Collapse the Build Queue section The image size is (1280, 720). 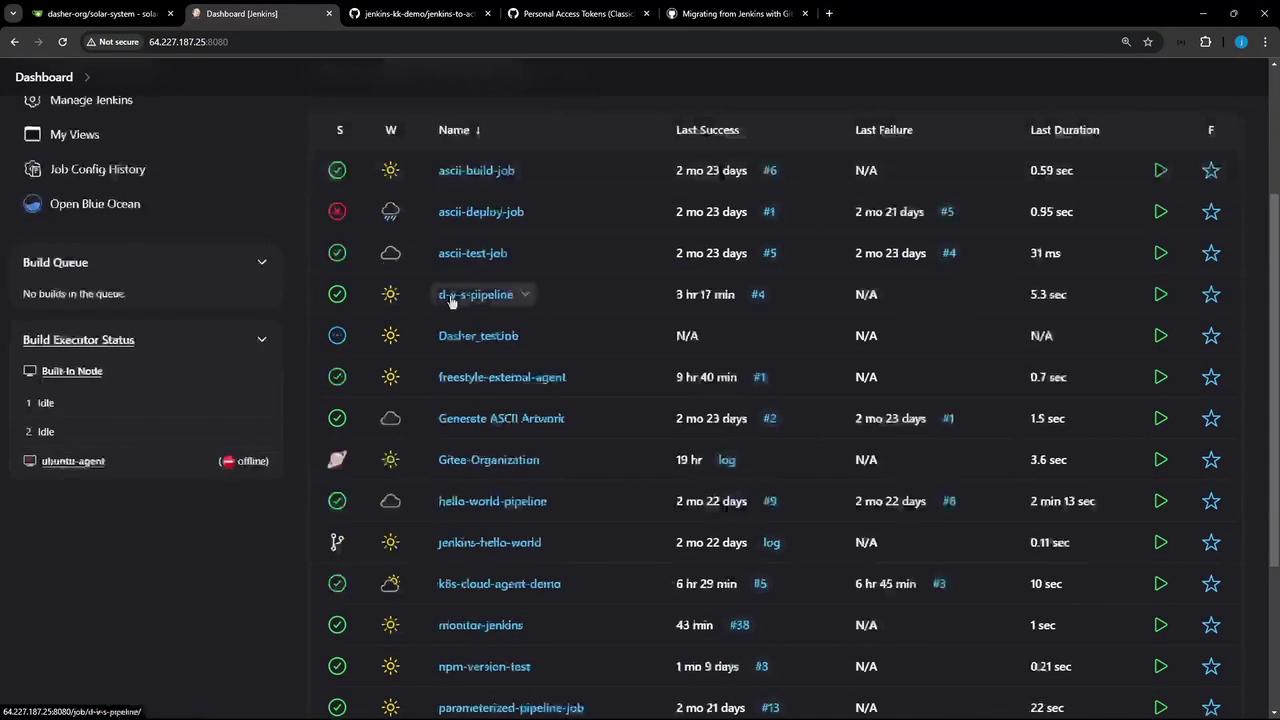click(x=262, y=263)
